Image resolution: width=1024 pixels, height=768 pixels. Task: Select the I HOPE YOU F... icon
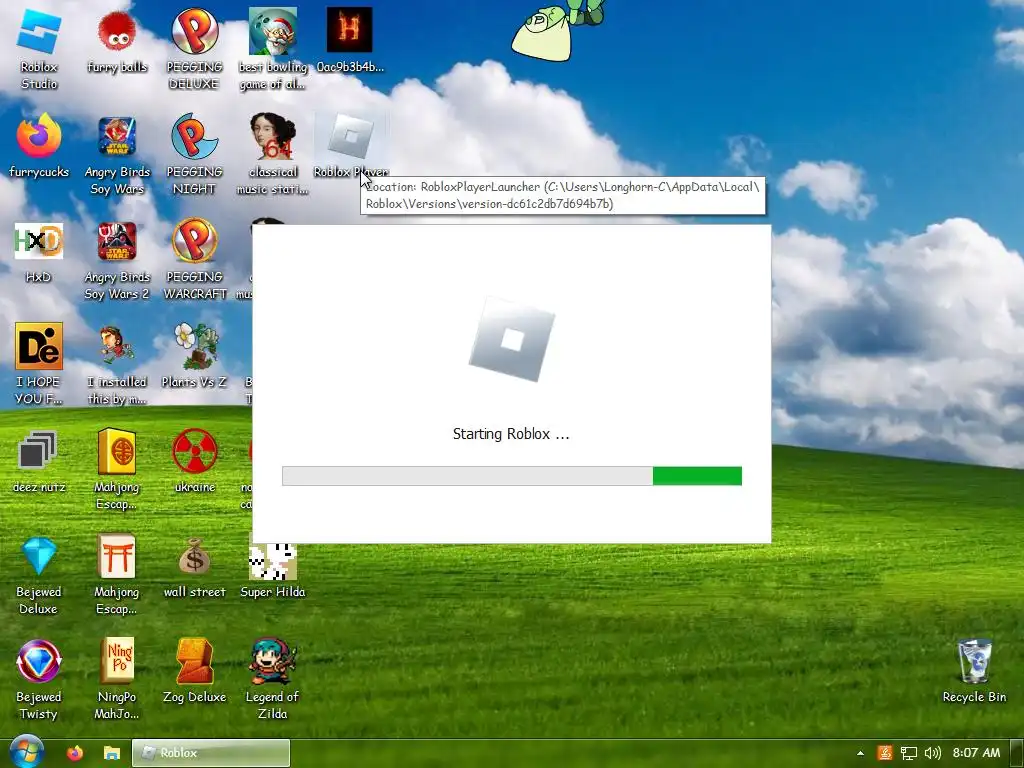point(39,364)
